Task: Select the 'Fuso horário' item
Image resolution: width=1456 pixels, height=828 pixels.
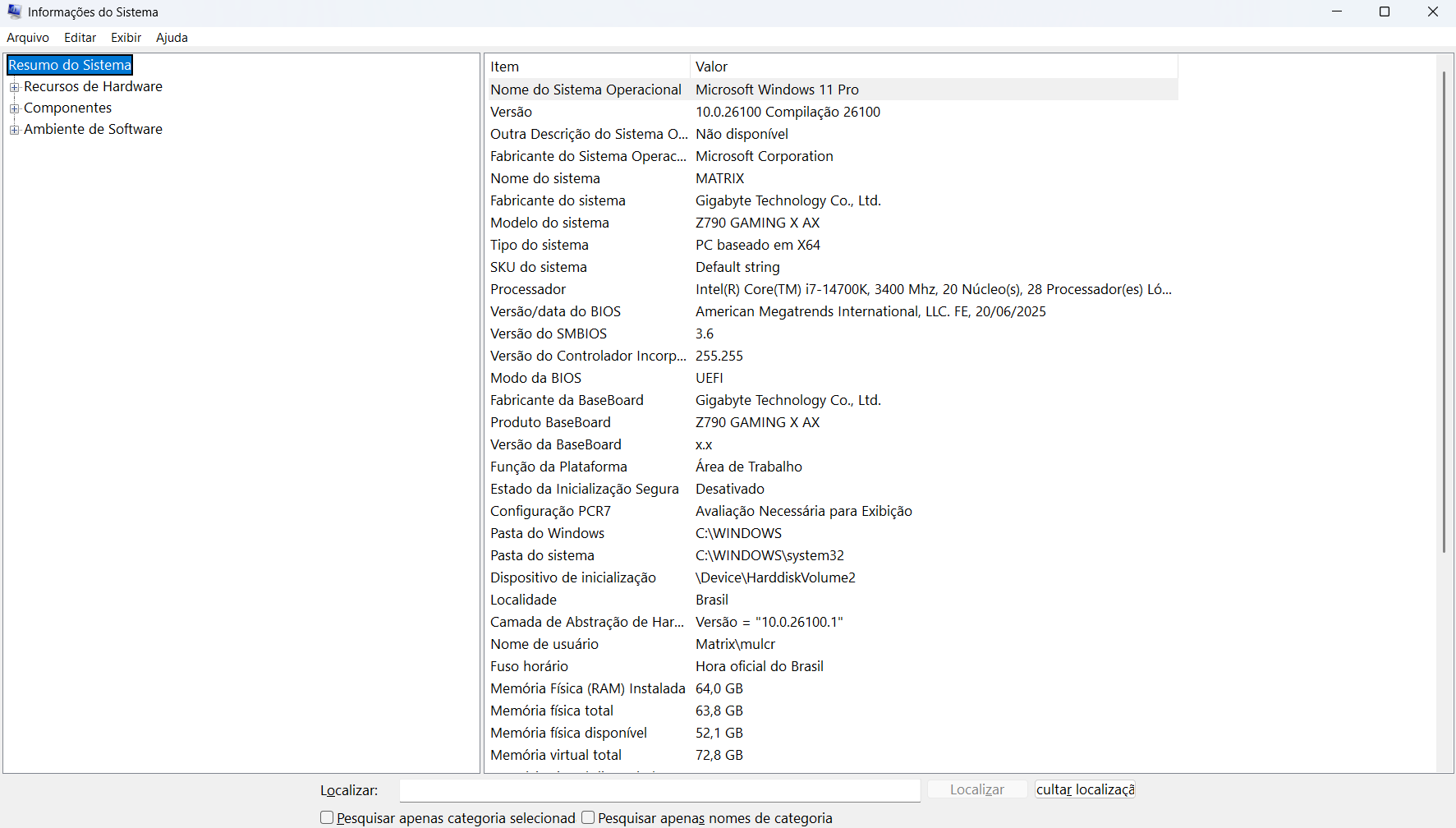Action: pyautogui.click(x=529, y=666)
